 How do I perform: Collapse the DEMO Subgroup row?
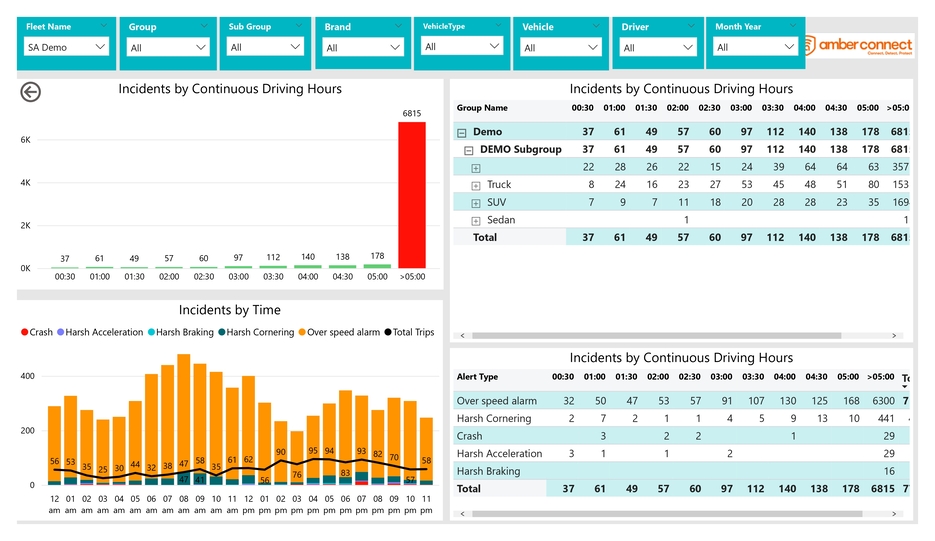pos(469,150)
